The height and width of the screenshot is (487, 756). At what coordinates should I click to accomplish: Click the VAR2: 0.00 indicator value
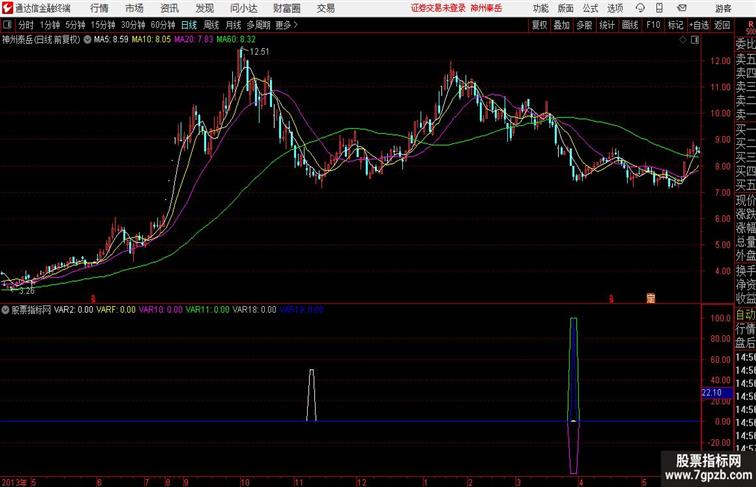(x=73, y=310)
